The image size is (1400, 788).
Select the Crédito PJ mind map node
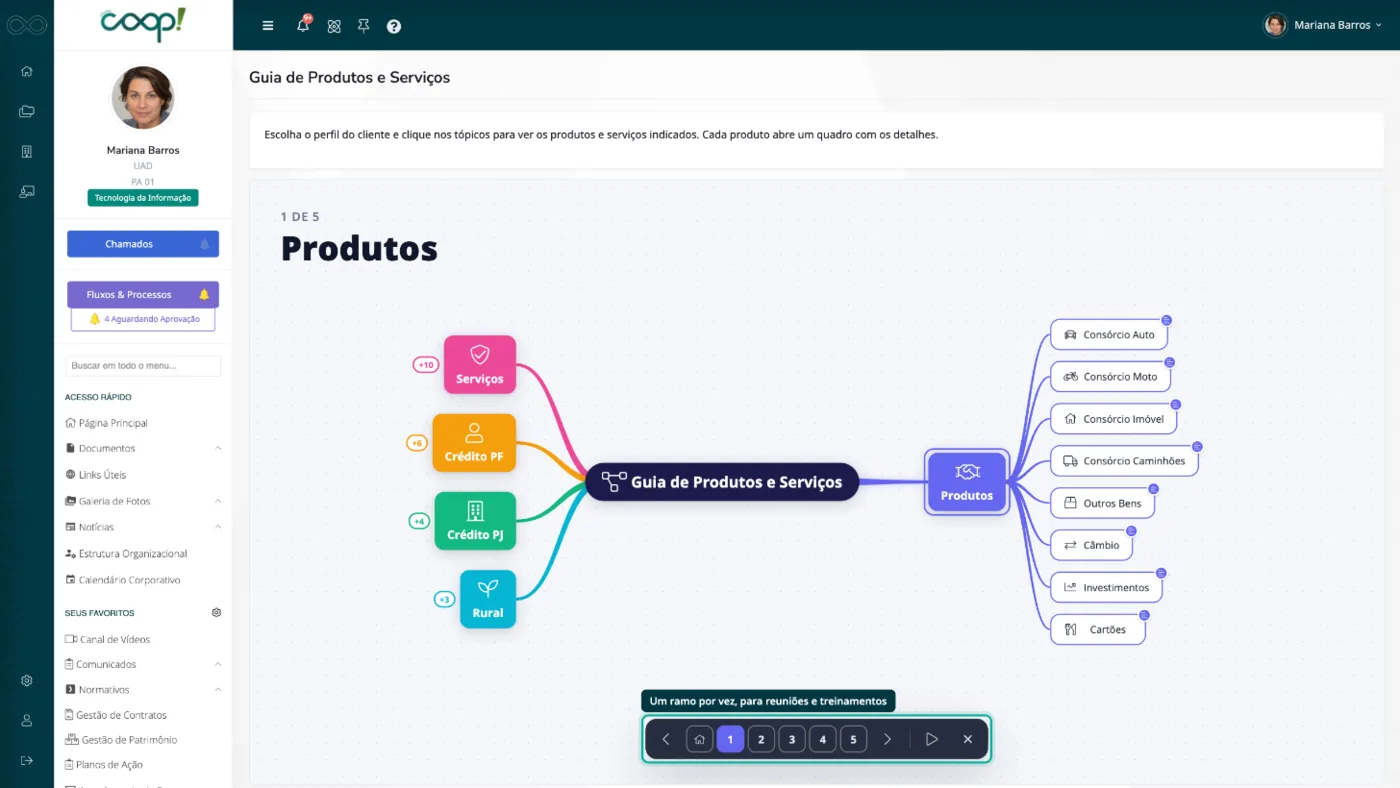point(475,521)
